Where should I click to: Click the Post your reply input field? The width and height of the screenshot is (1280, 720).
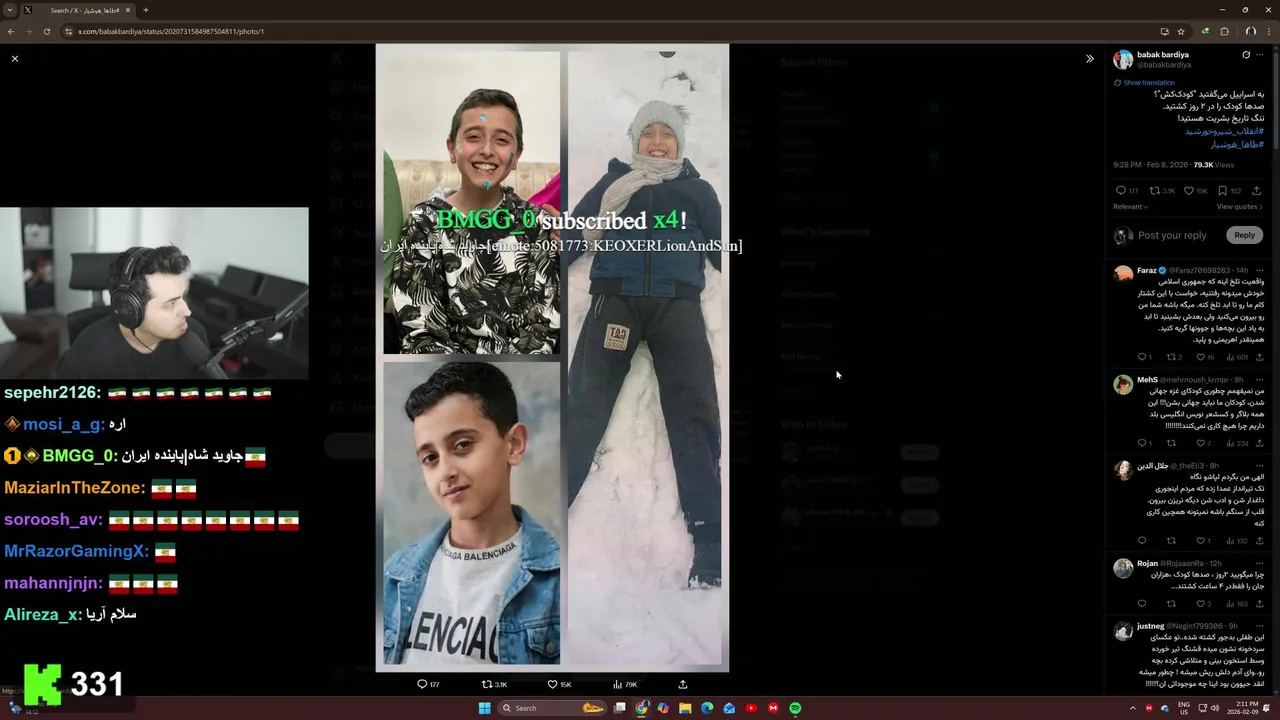[x=1172, y=235]
